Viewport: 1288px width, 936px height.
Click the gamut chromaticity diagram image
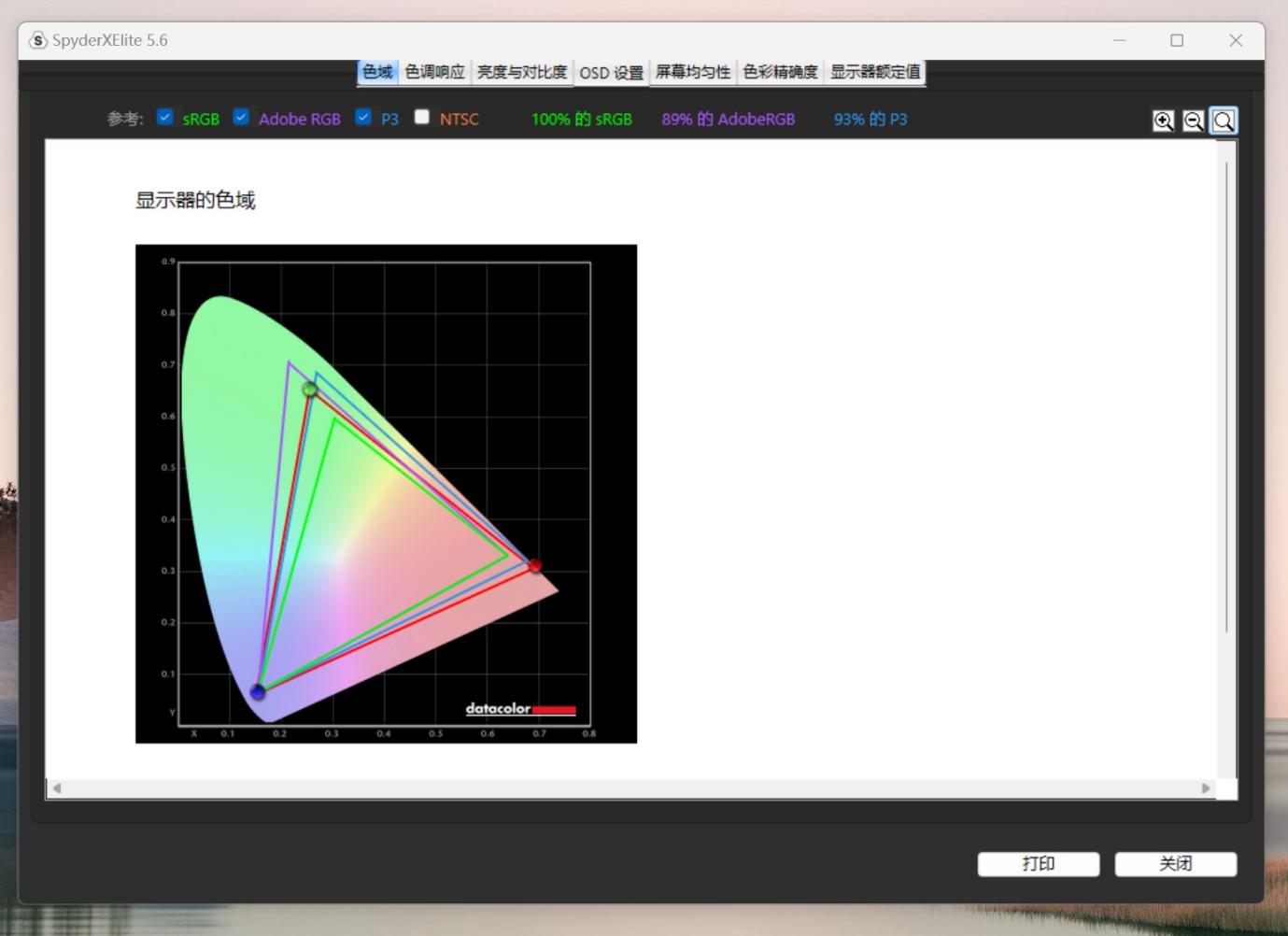pos(386,494)
